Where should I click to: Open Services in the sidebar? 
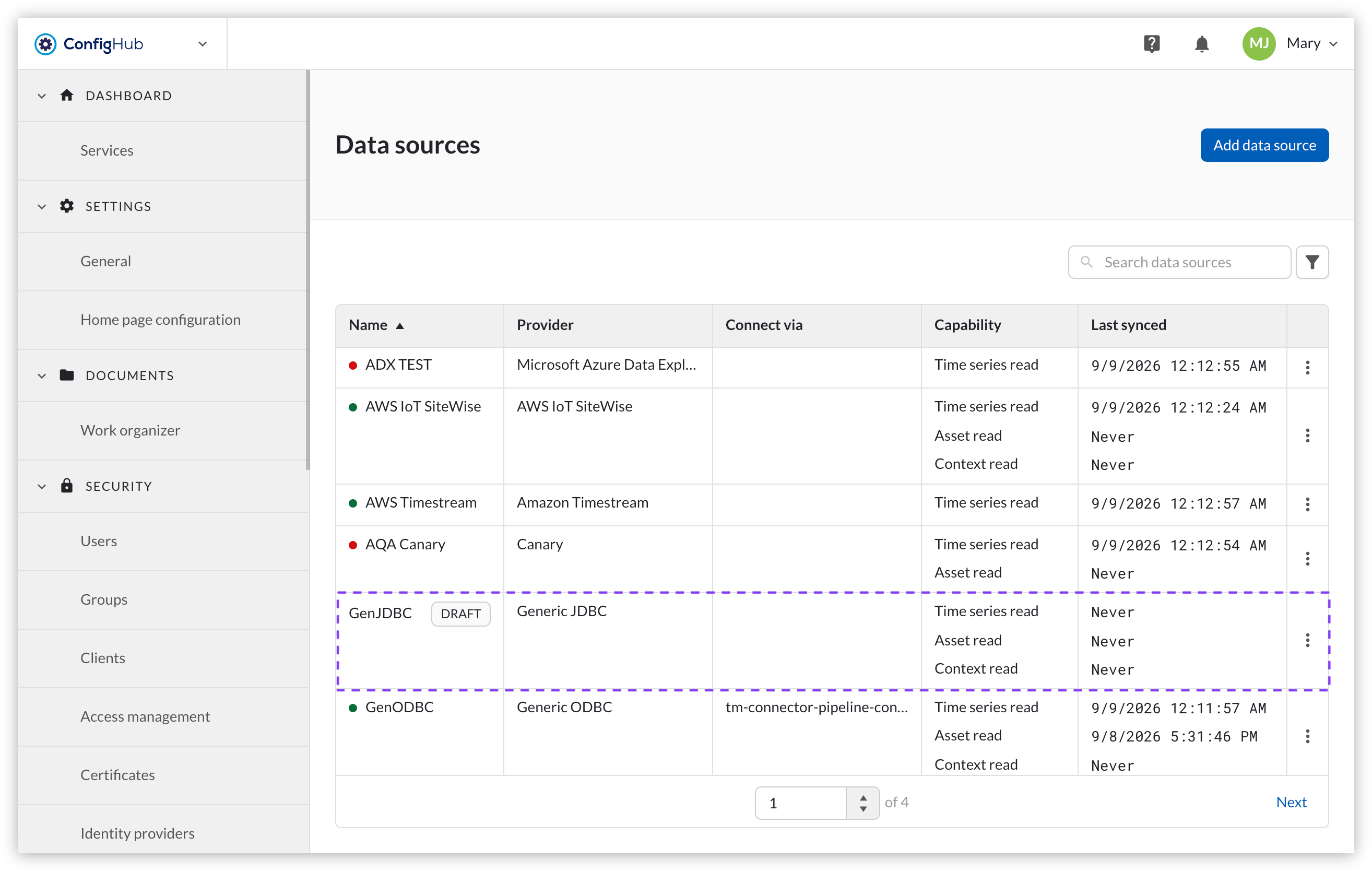[107, 150]
